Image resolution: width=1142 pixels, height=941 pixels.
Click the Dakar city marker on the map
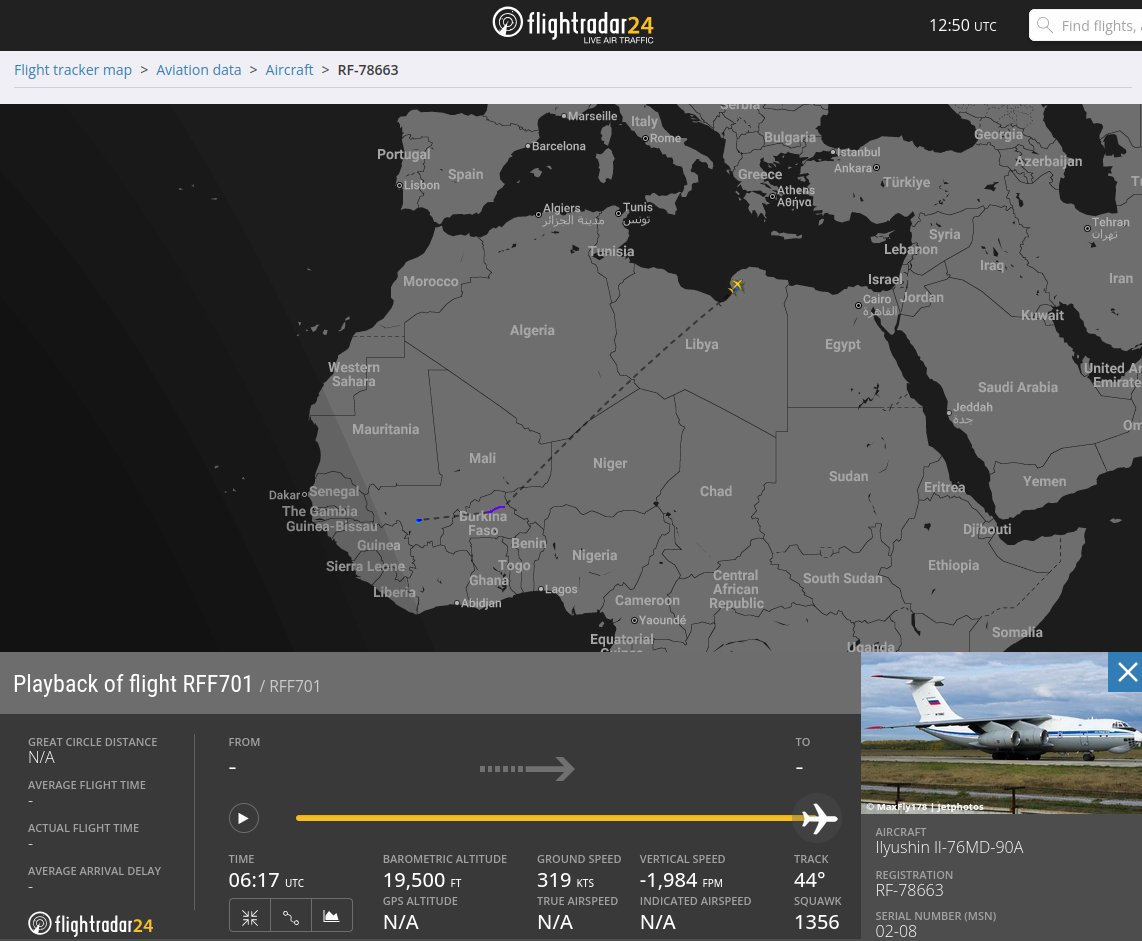(304, 495)
